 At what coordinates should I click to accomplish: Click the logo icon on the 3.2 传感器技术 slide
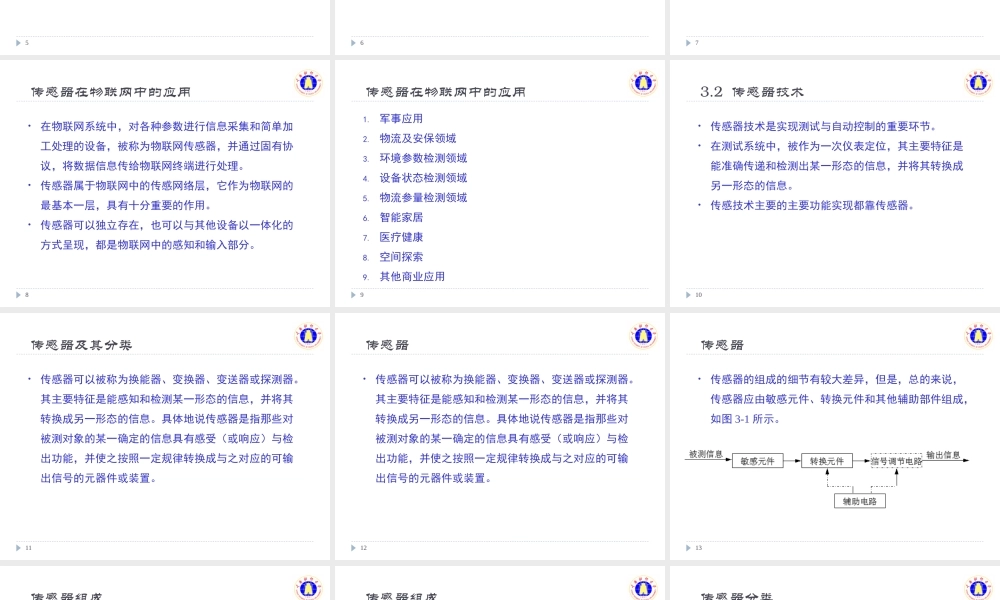(x=975, y=83)
